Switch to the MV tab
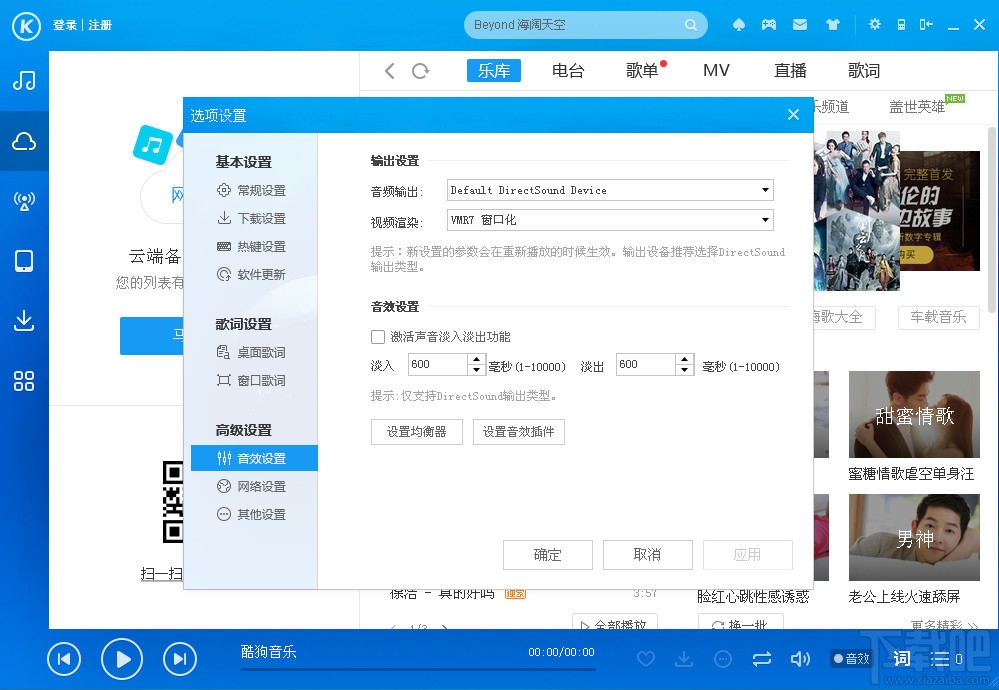Screen dimensions: 999x690 click(x=715, y=70)
